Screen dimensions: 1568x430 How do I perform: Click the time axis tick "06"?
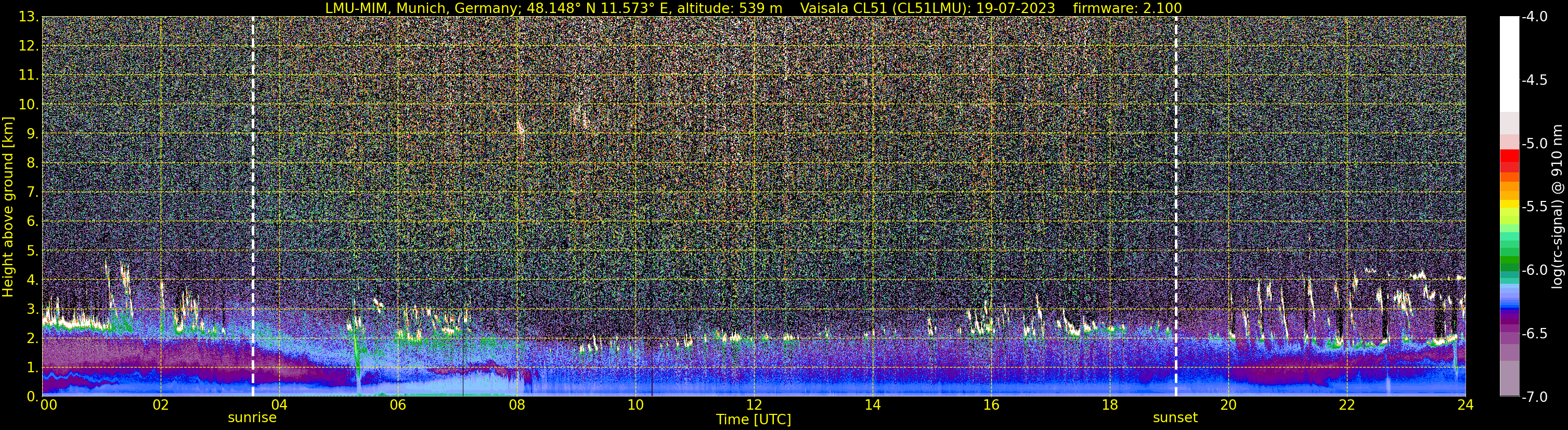(398, 405)
